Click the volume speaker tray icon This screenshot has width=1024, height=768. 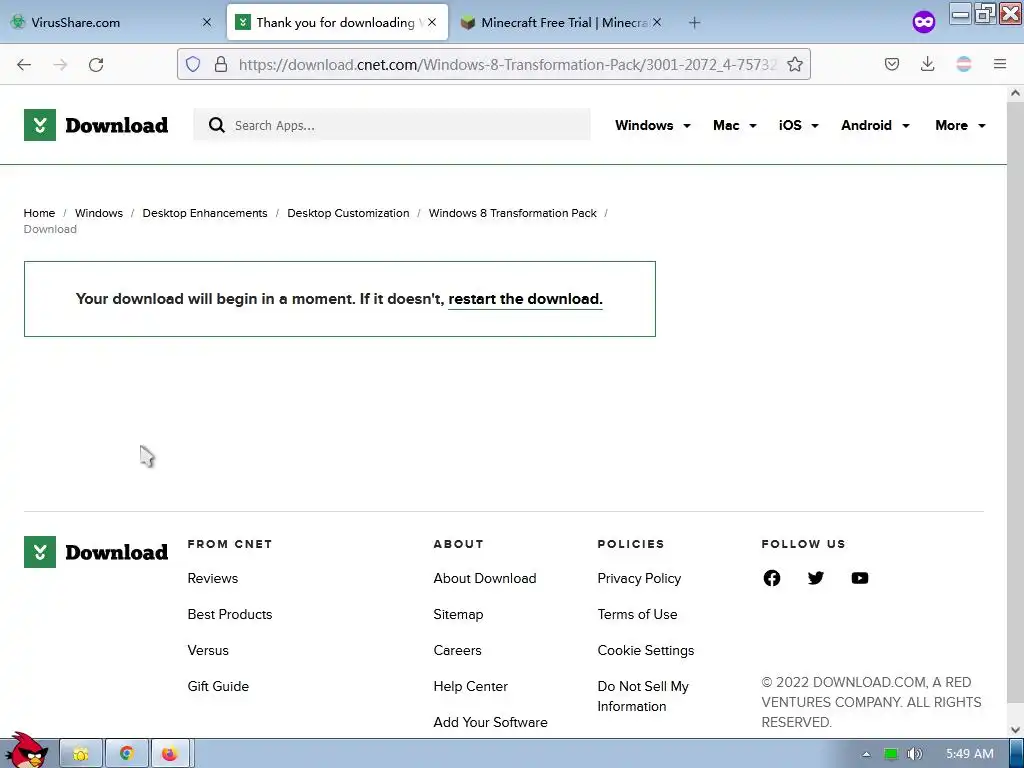pyautogui.click(x=915, y=754)
